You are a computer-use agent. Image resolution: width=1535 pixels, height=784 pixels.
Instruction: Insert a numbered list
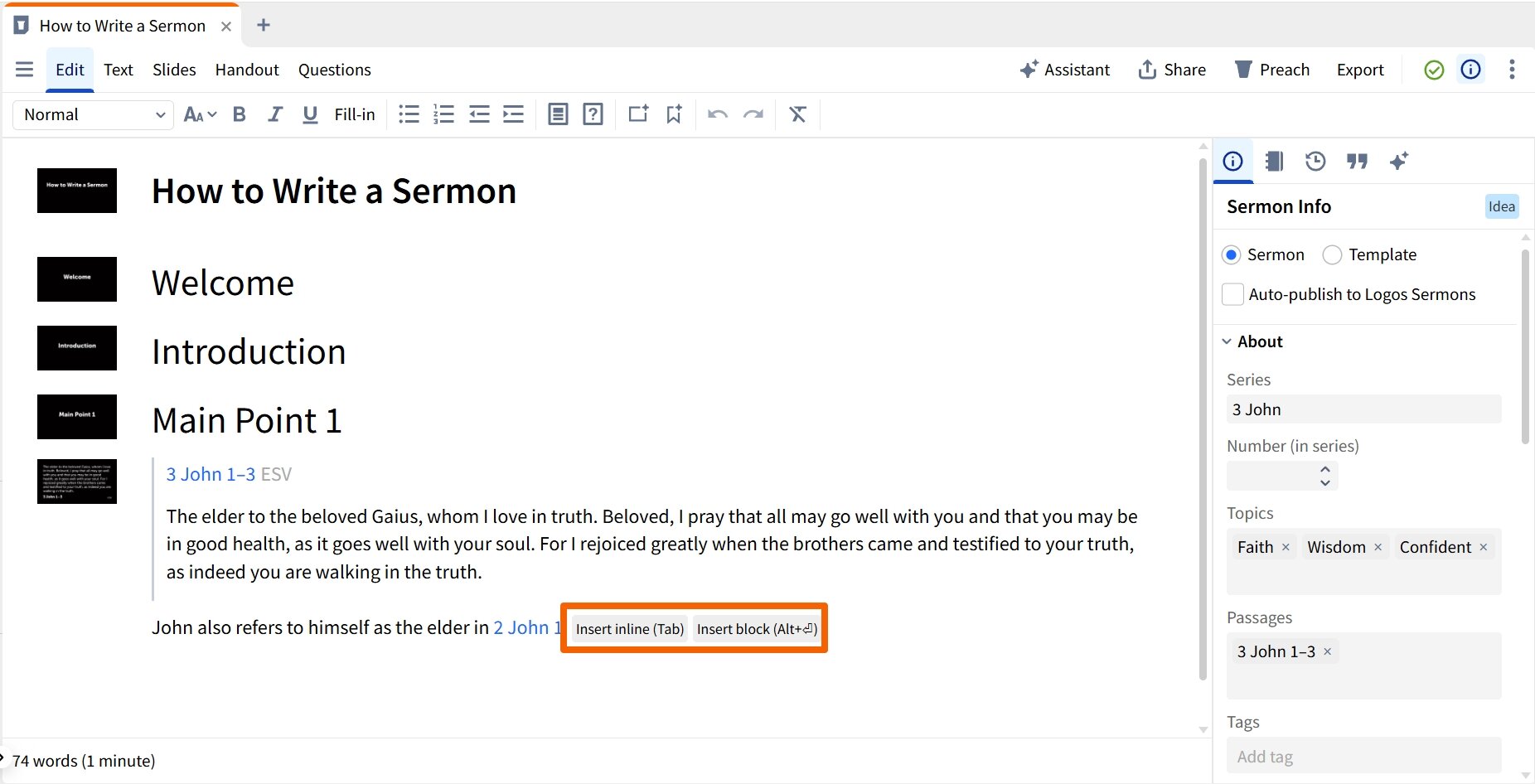click(444, 114)
